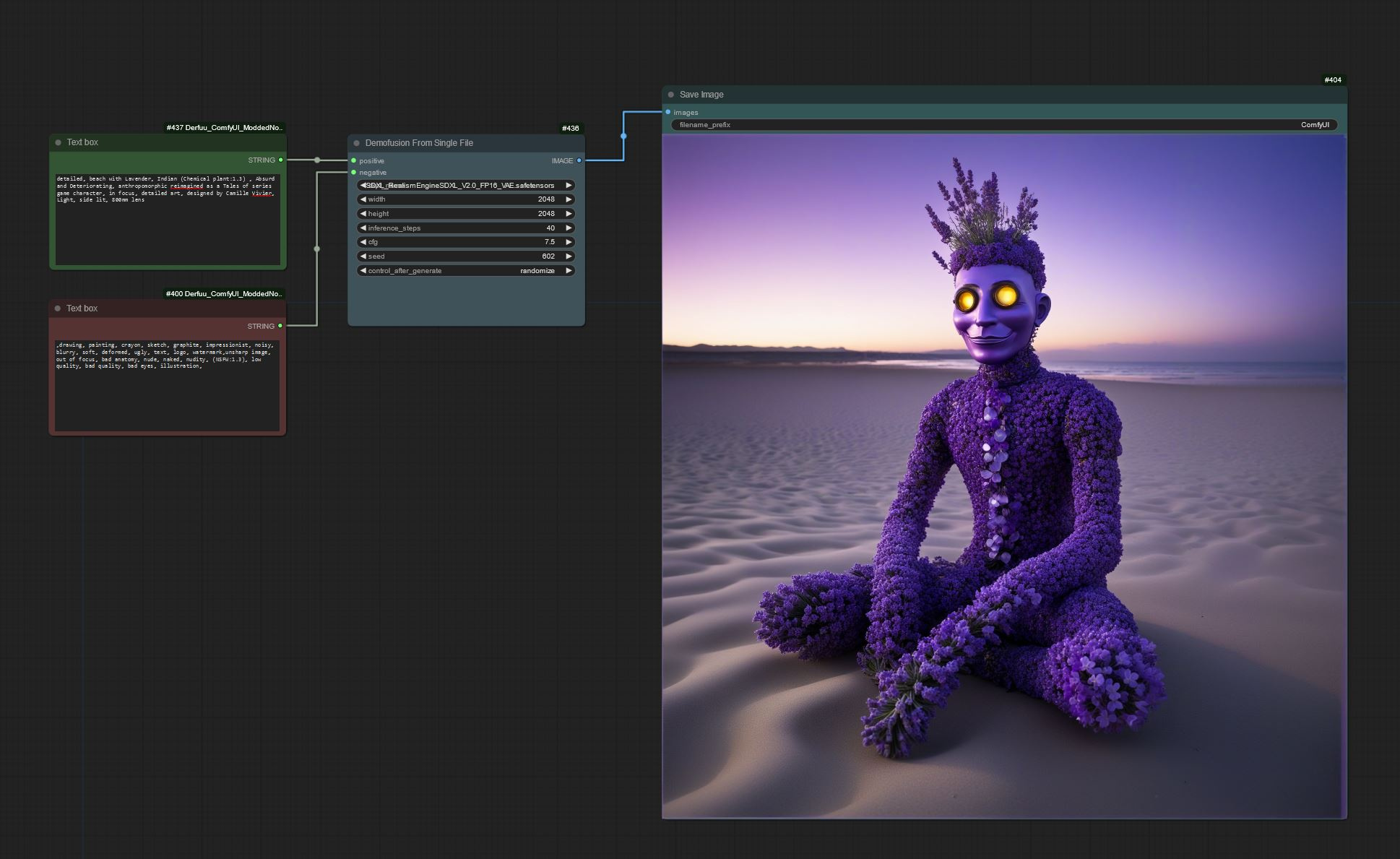The image size is (1400, 859).
Task: Increase width using its right arrow
Action: (569, 199)
